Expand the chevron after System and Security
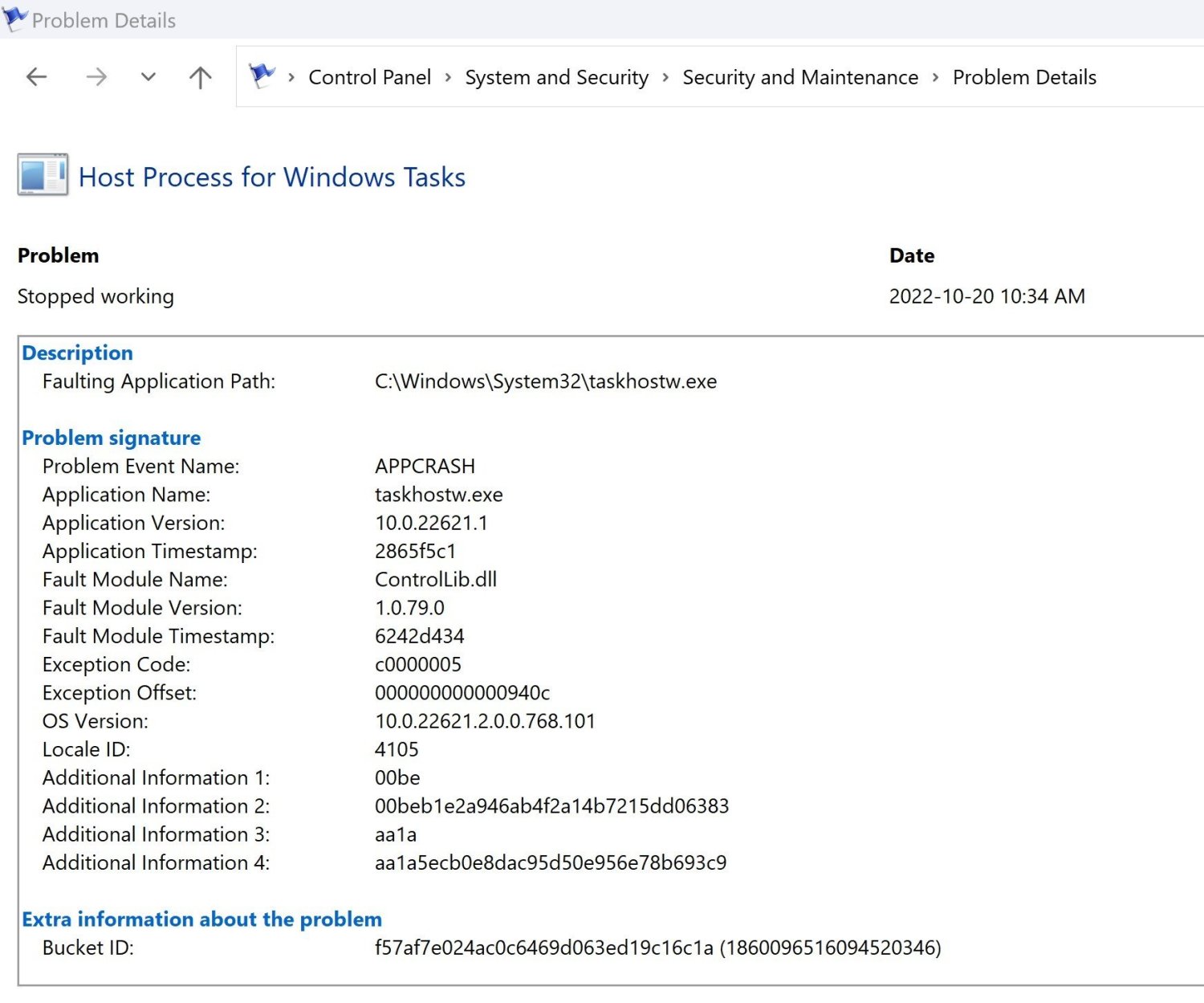 click(x=665, y=78)
